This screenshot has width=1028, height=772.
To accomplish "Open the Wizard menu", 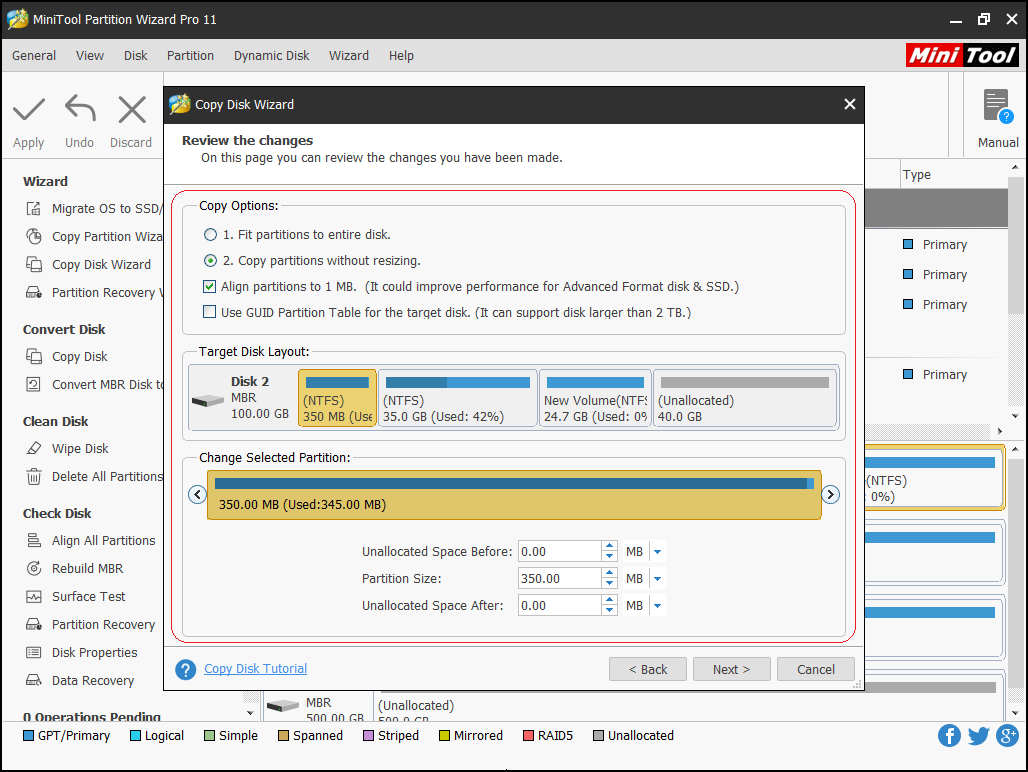I will coord(349,56).
